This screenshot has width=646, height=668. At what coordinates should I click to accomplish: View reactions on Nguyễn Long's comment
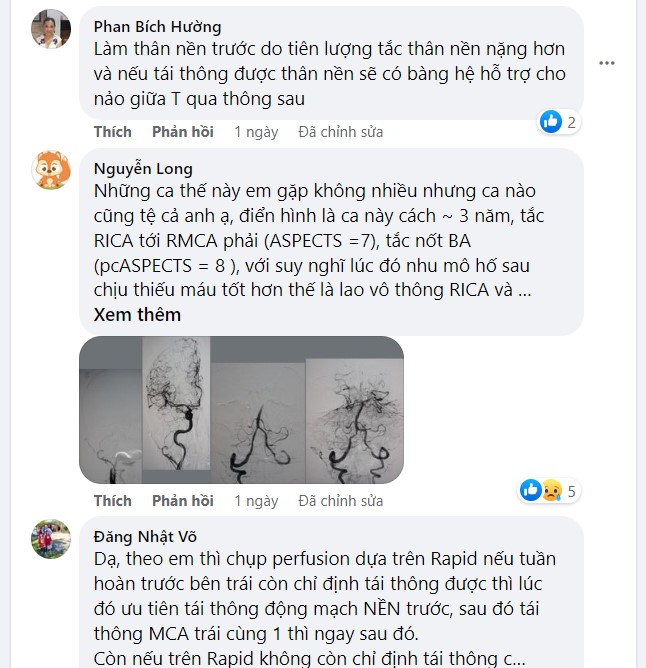click(x=549, y=491)
